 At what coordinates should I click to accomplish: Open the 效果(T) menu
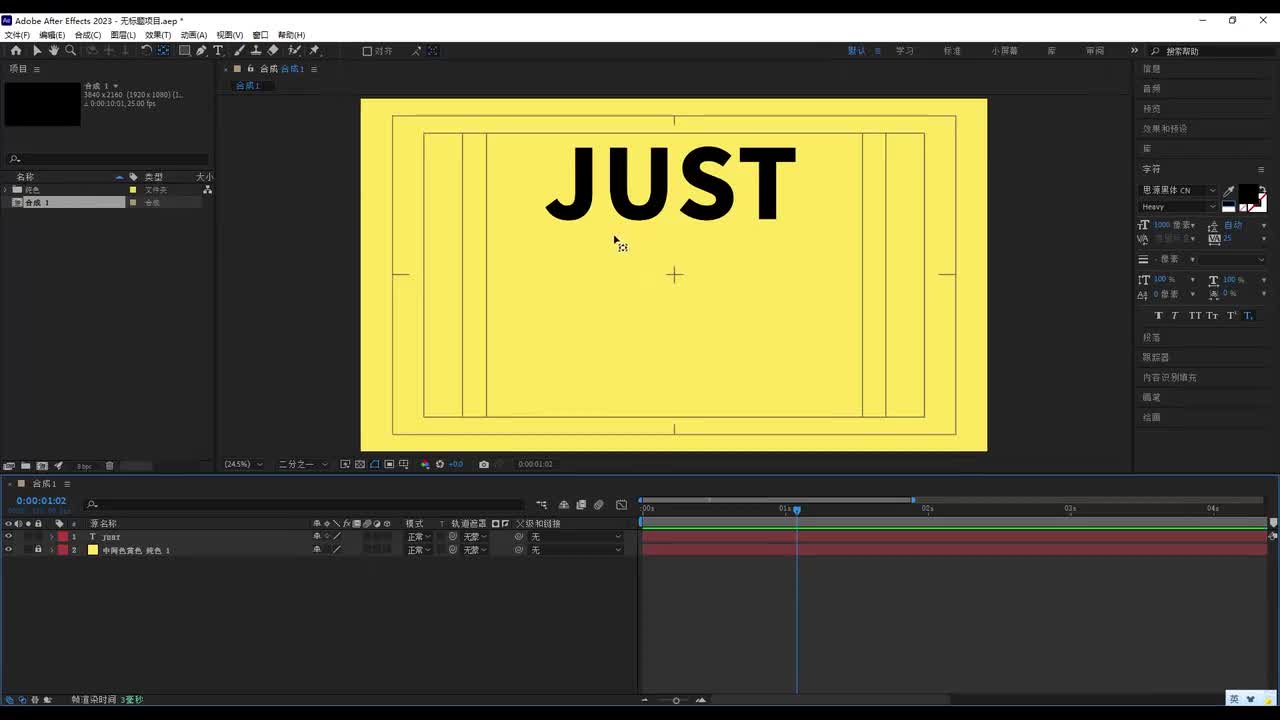tap(158, 35)
